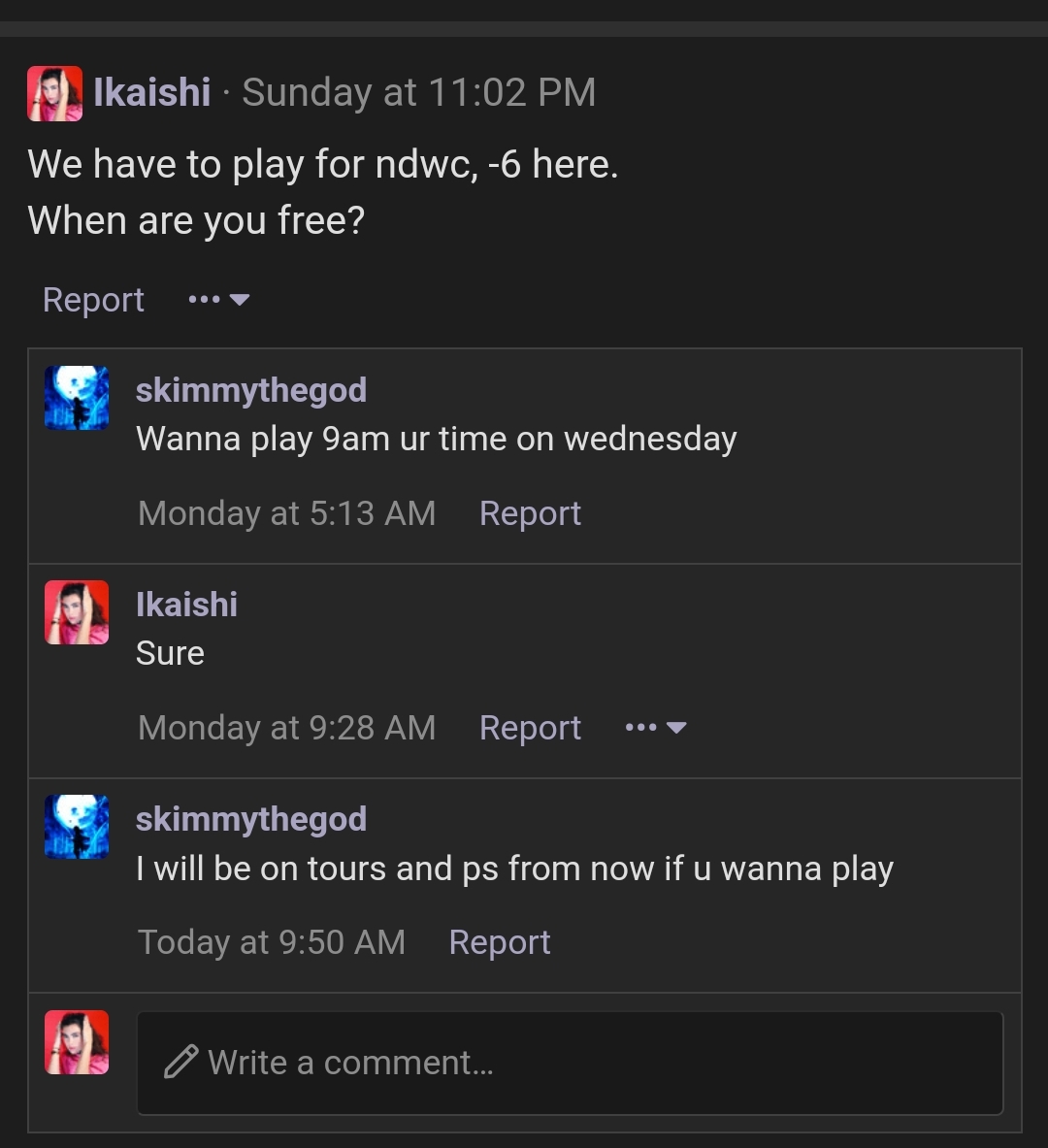Viewport: 1048px width, 1148px height.
Task: Click the 'Monday at 9:28 AM' timestamp
Action: [x=287, y=728]
